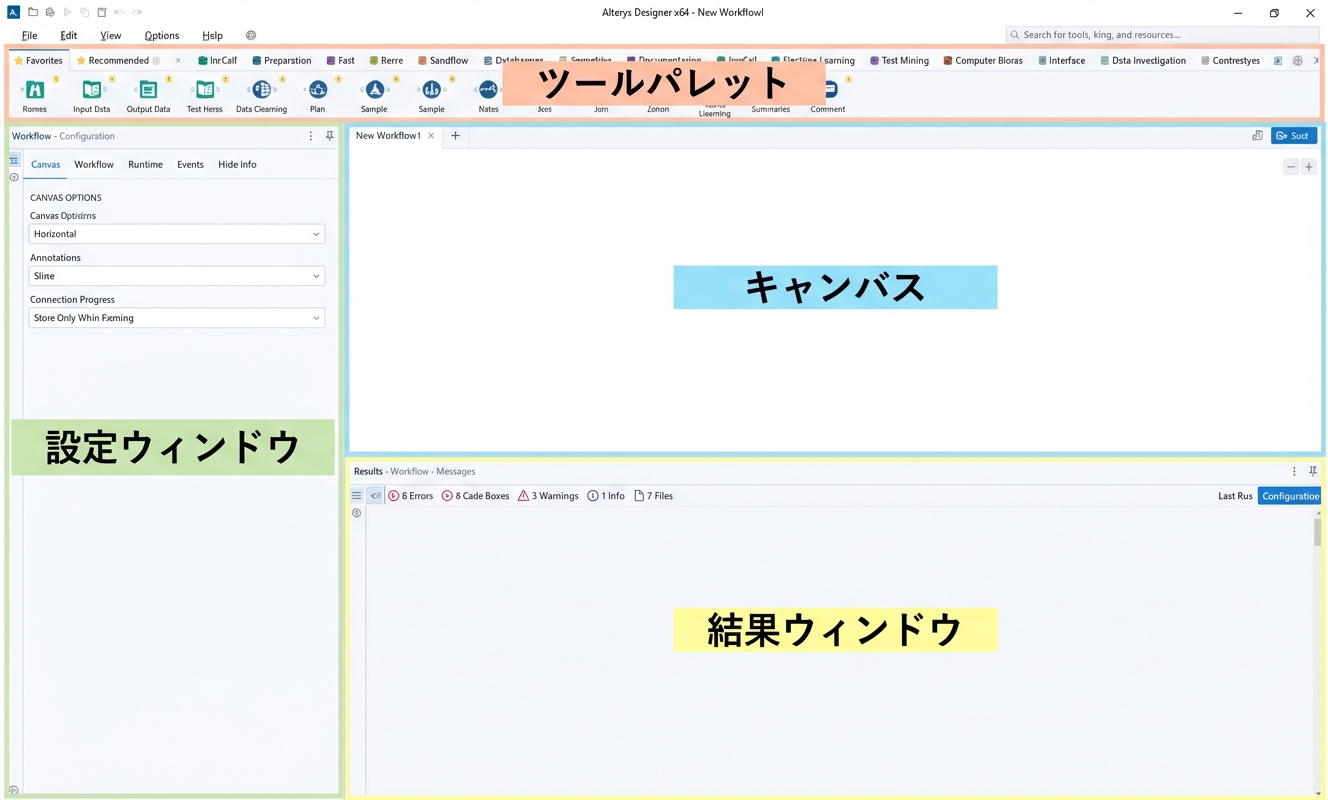Click the globe icon next to Help menu

[251, 35]
